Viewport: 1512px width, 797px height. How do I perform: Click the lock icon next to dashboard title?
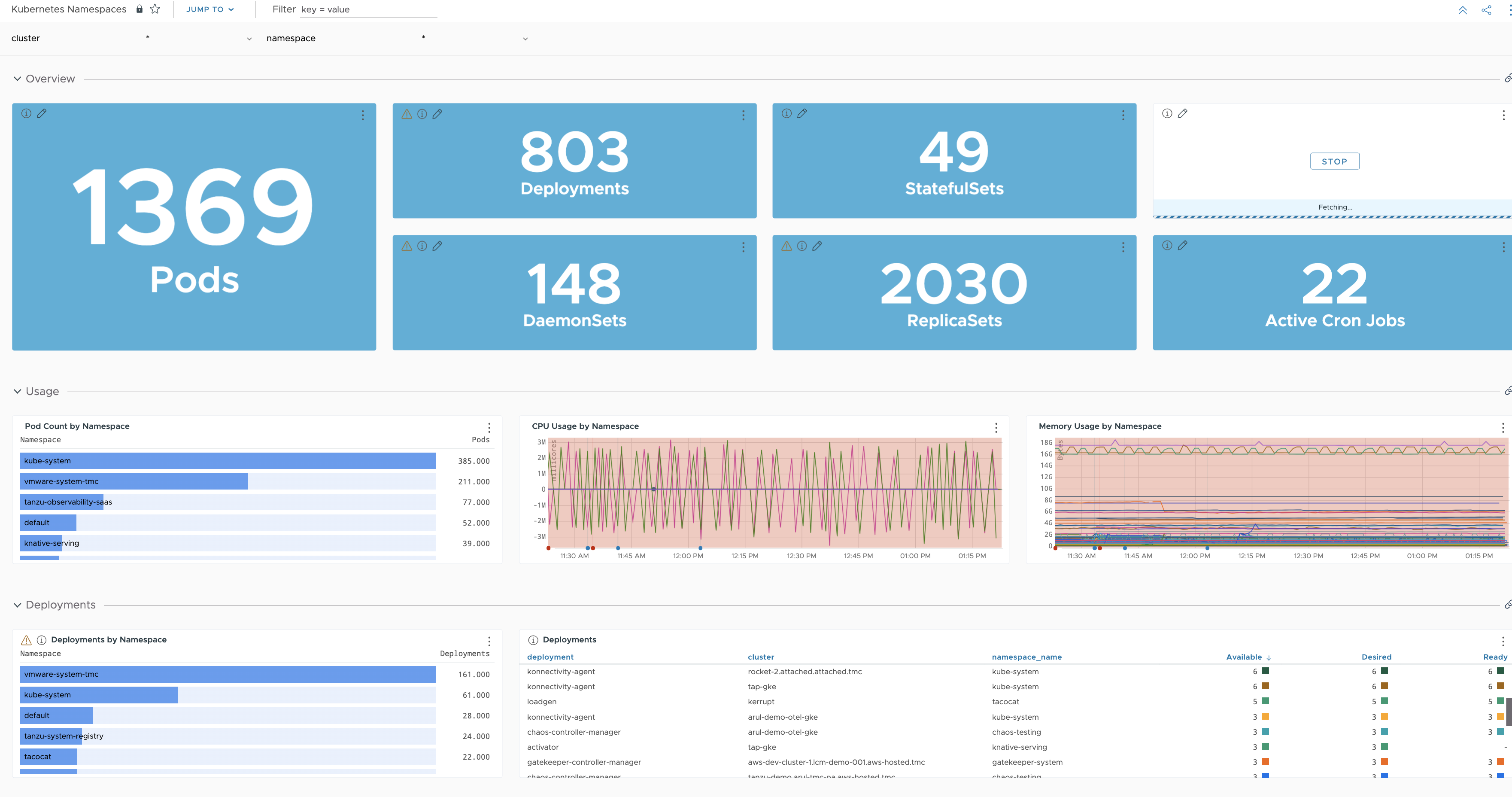[139, 9]
